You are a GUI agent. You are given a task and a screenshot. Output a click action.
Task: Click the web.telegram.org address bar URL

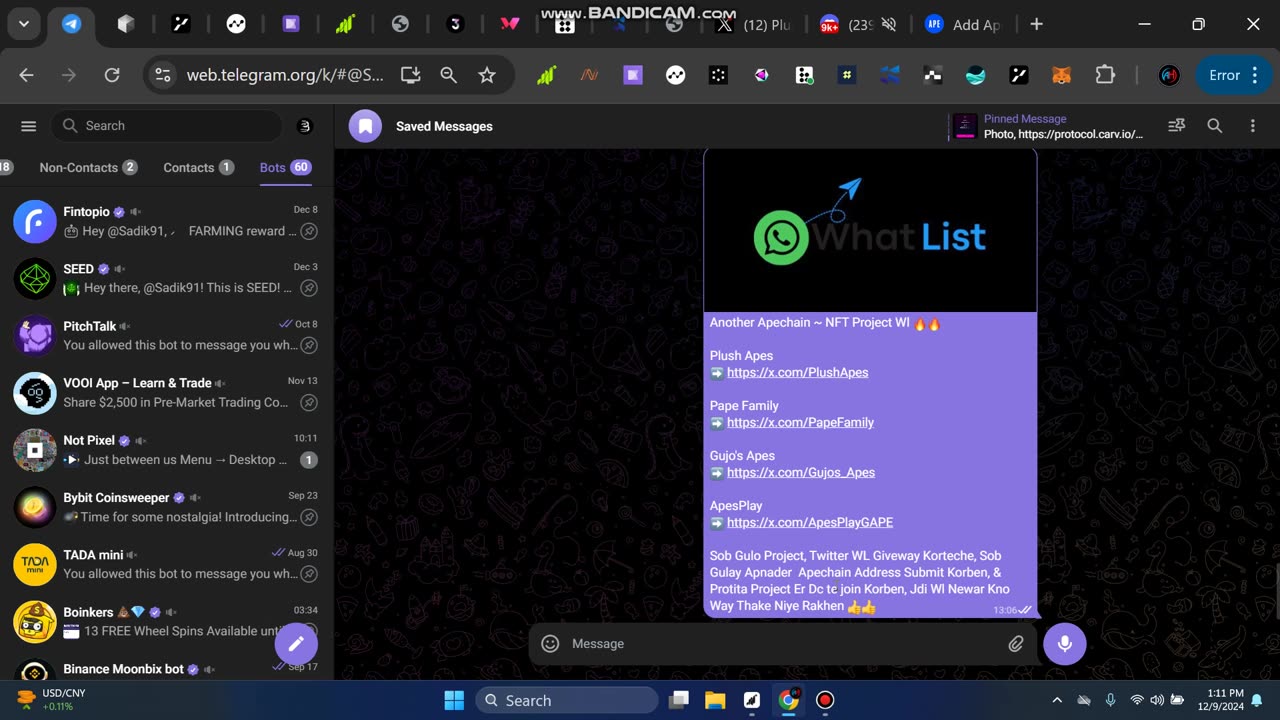pyautogui.click(x=285, y=75)
